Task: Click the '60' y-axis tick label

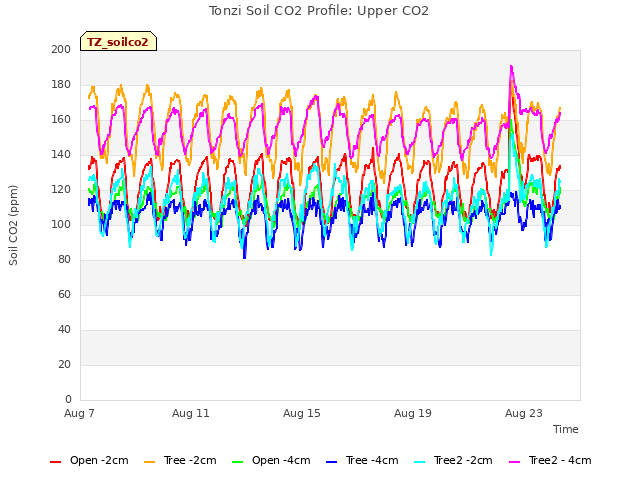Action: coord(64,295)
